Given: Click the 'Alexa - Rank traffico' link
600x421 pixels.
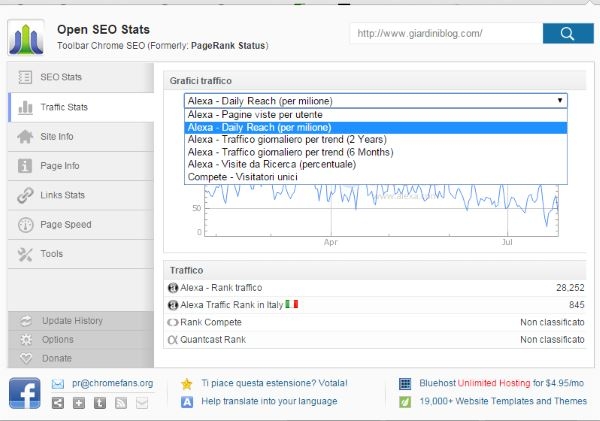Looking at the screenshot, I should pyautogui.click(x=221, y=288).
